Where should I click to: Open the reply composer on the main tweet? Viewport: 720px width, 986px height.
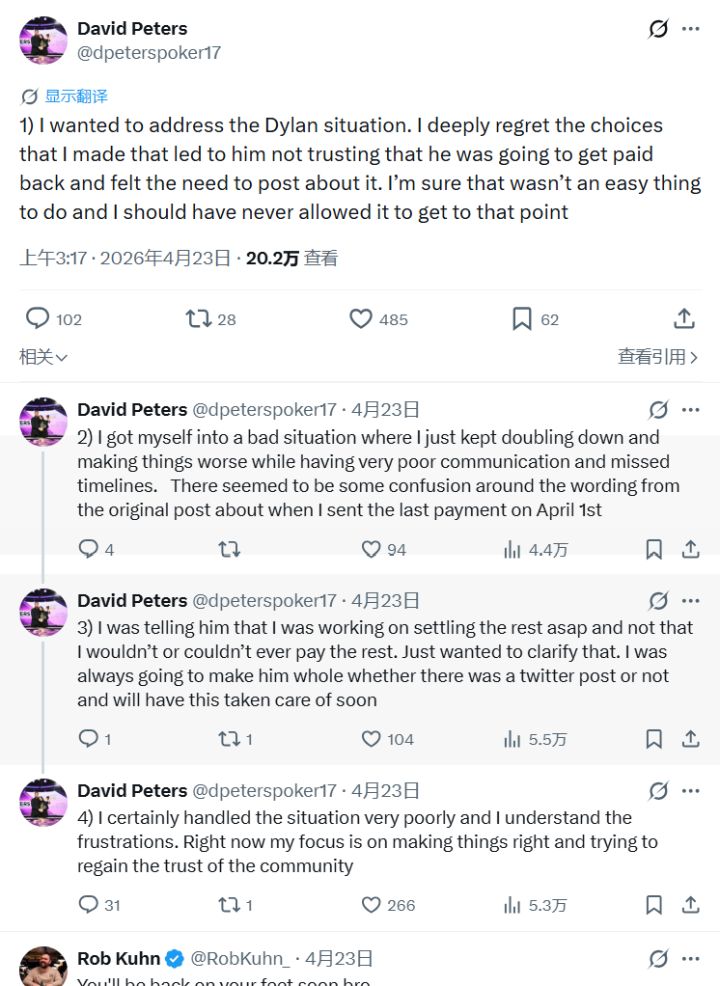click(x=37, y=318)
